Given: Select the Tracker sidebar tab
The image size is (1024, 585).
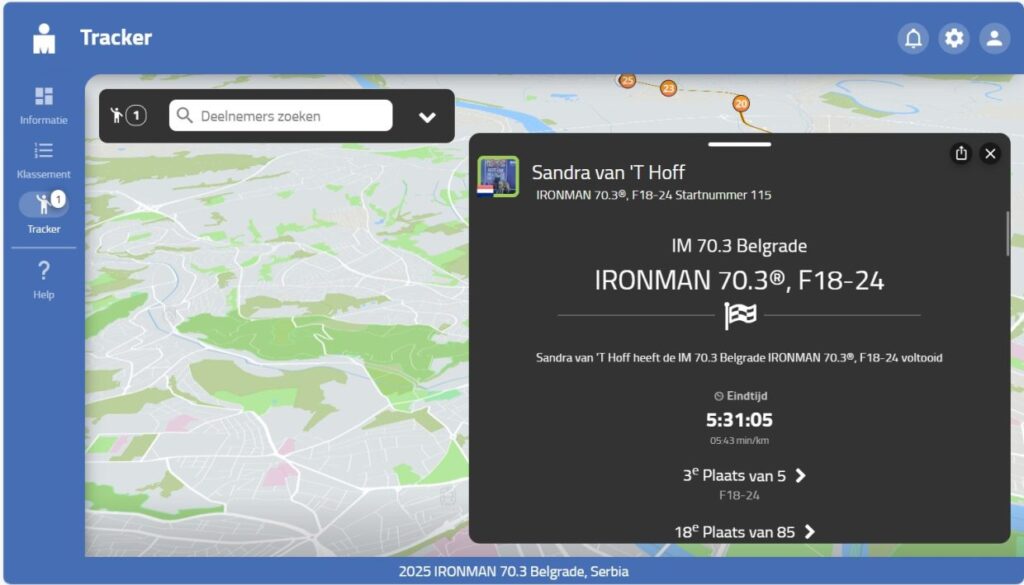Looking at the screenshot, I should (x=44, y=212).
